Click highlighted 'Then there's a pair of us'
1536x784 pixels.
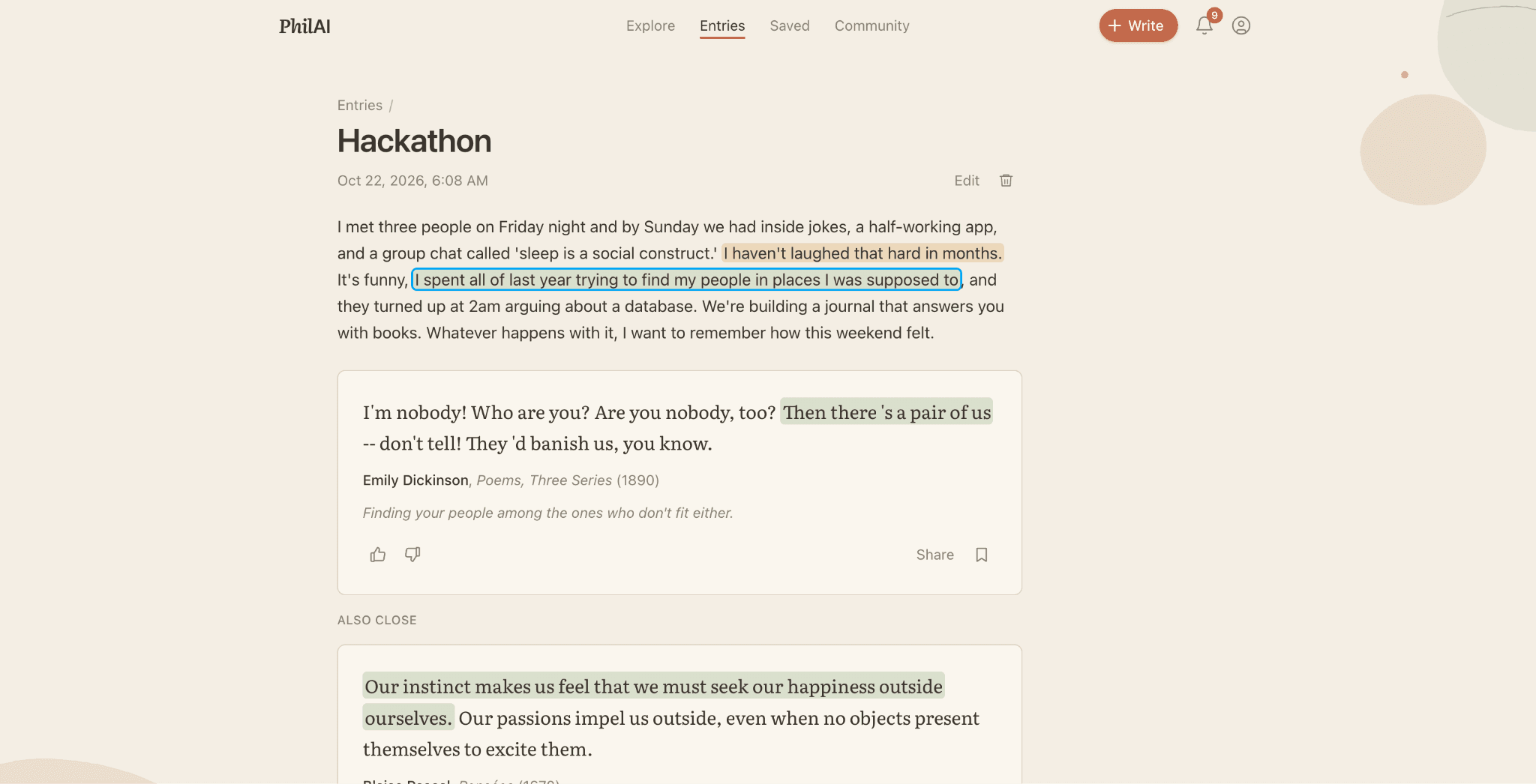[x=886, y=412]
